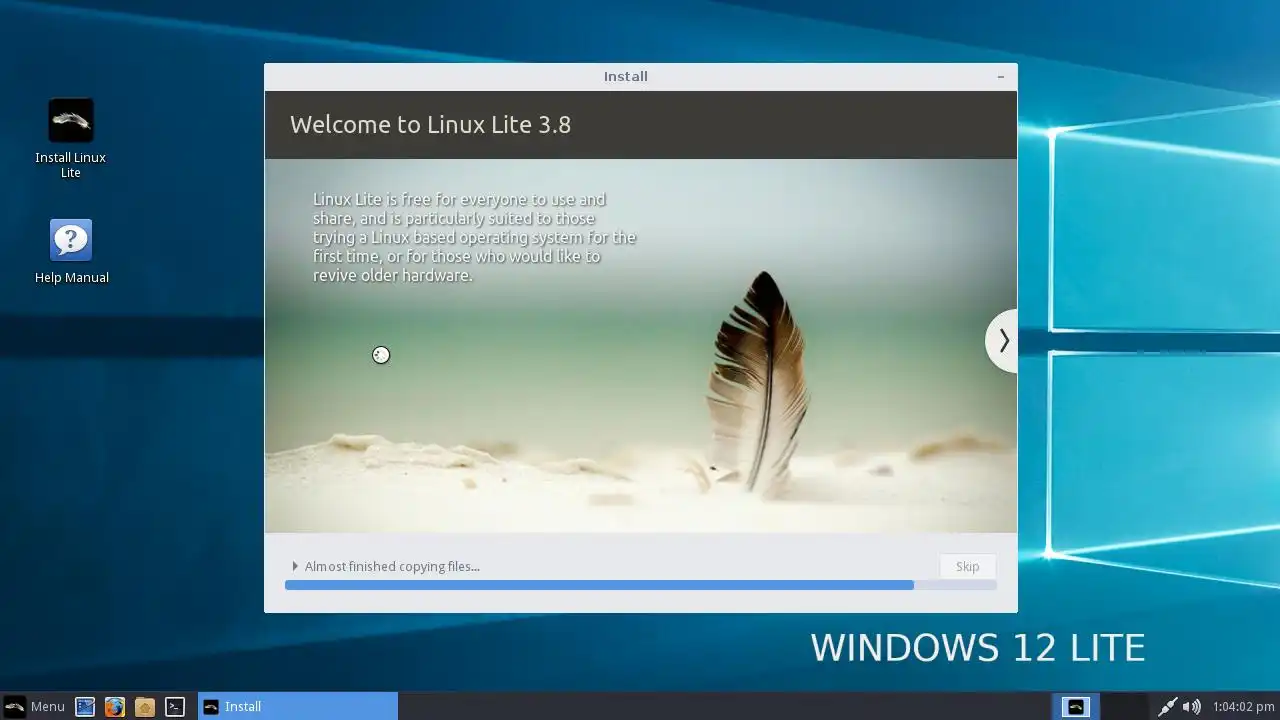Select the second empty workspace in the switcher
Viewport: 1280px width, 720px height.
click(1124, 706)
